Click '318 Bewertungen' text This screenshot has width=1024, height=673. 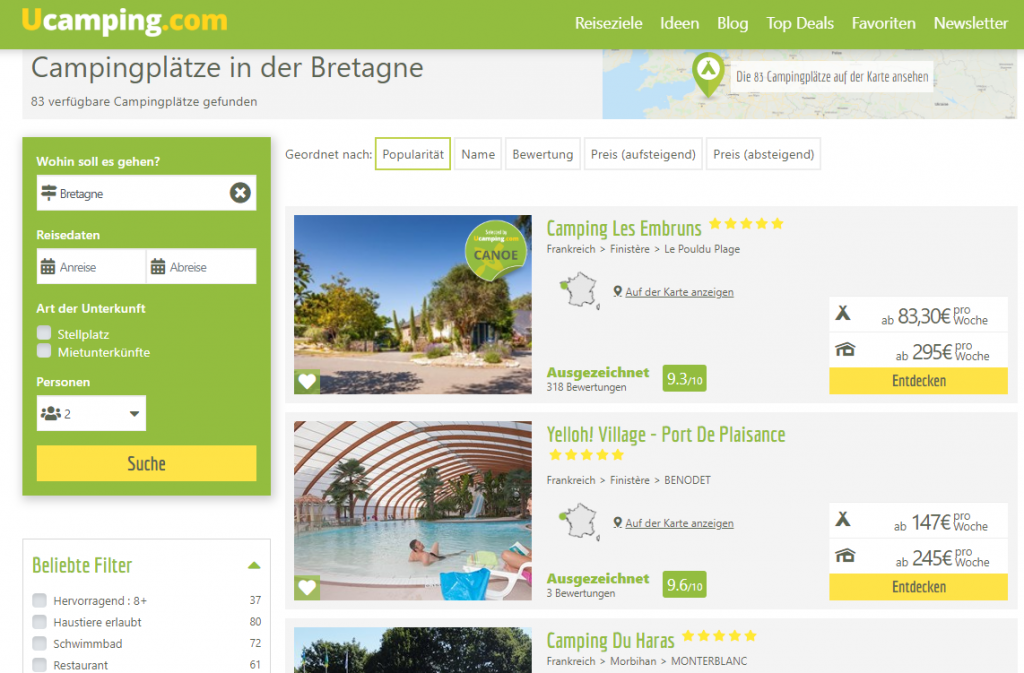[x=586, y=387]
